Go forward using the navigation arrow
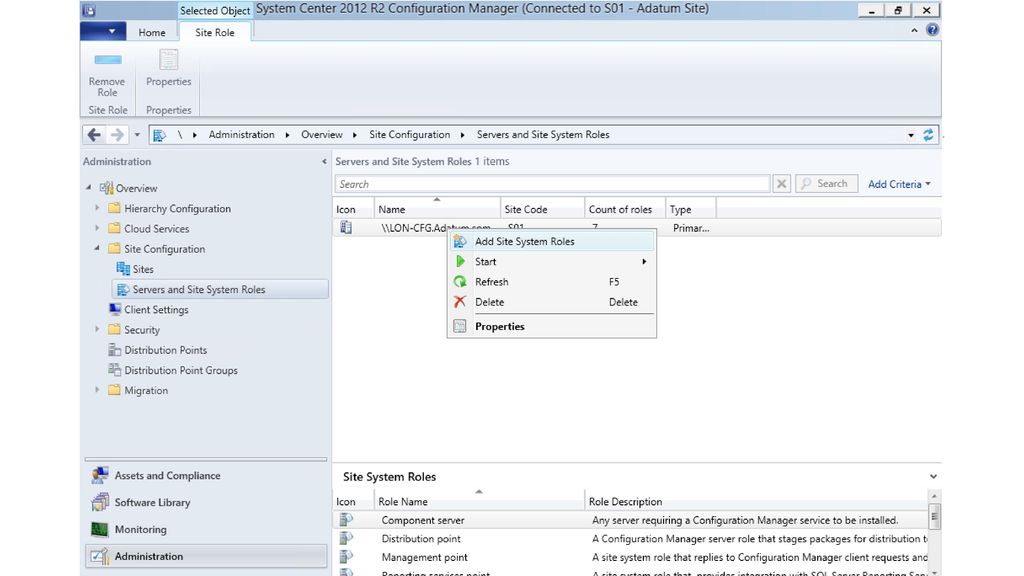Image resolution: width=1024 pixels, height=576 pixels. pos(117,135)
